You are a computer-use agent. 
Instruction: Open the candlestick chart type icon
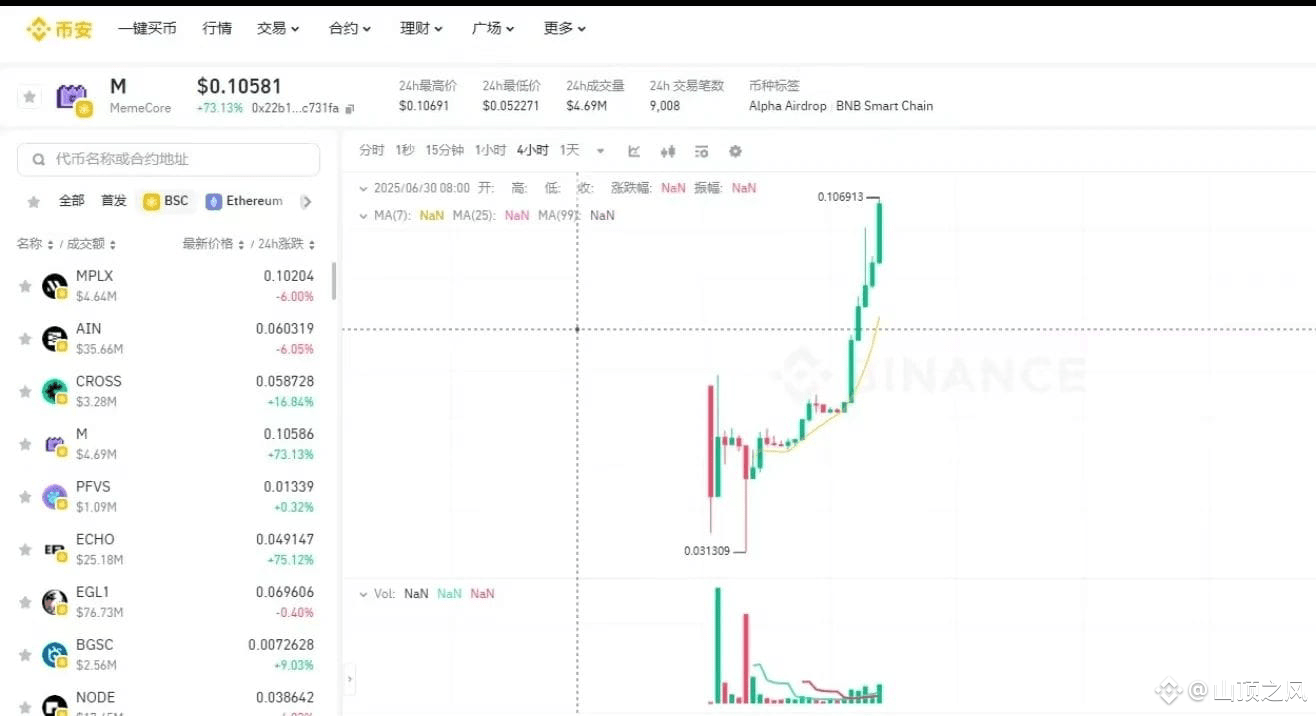click(x=668, y=151)
